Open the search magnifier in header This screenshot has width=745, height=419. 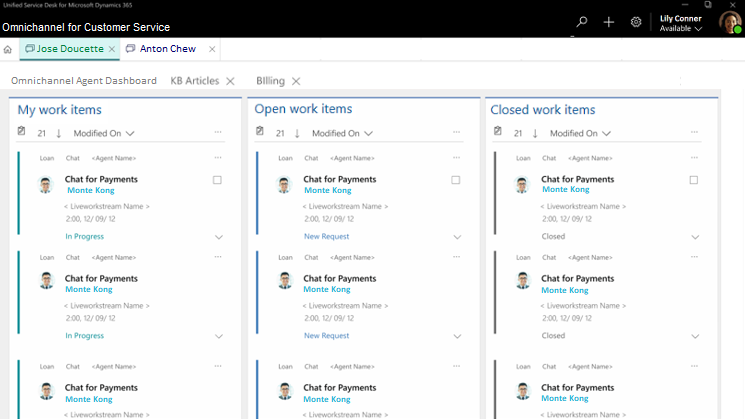coord(582,22)
